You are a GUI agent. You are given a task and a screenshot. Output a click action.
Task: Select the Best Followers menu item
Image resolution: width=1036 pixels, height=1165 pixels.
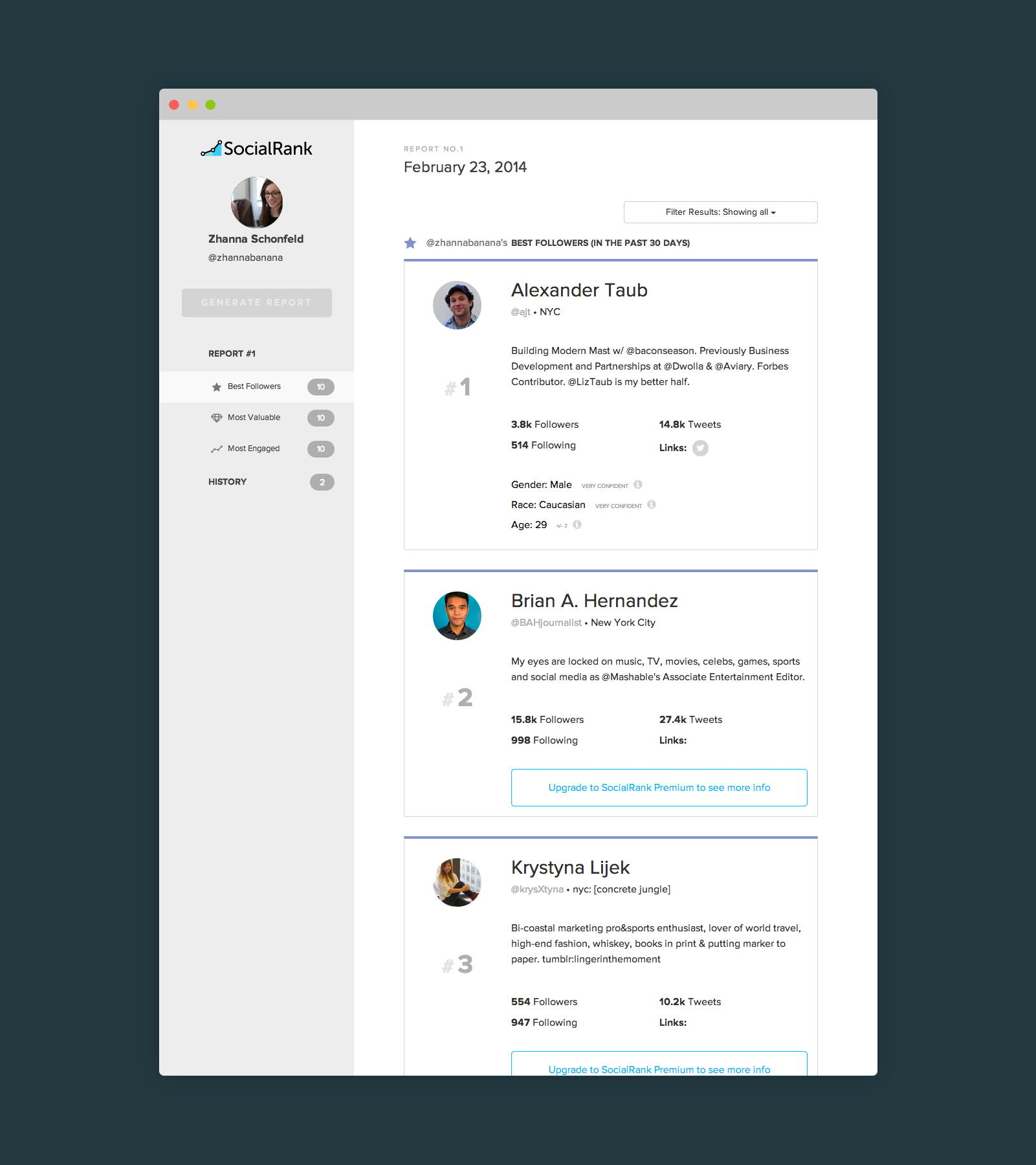click(257, 387)
